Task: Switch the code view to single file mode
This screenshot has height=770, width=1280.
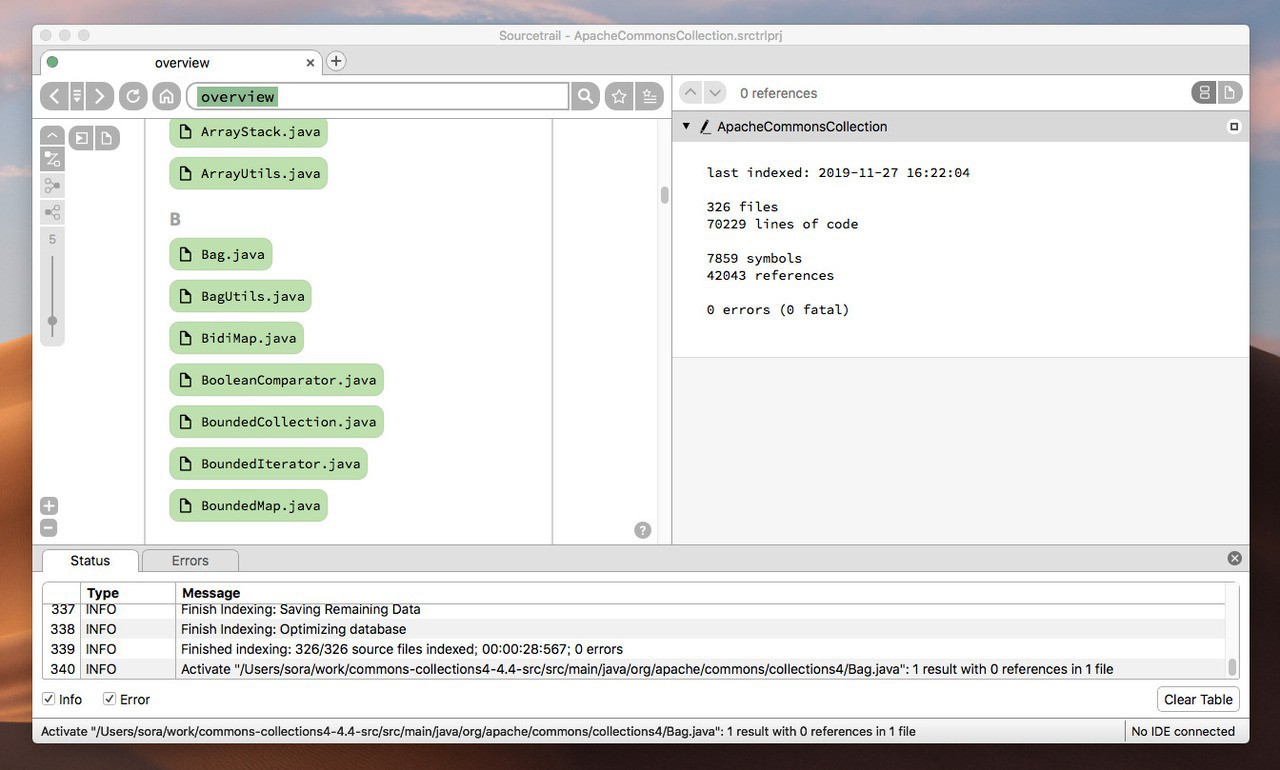Action: pos(1230,93)
